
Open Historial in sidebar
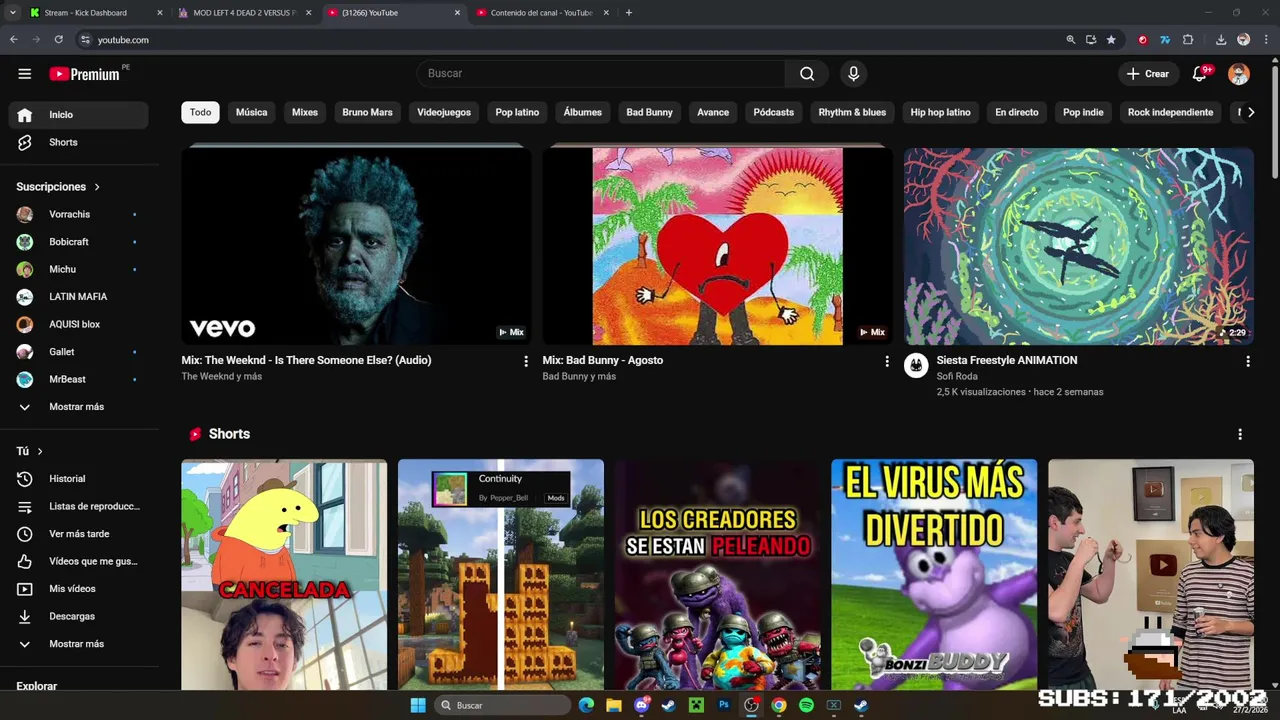tap(79, 479)
